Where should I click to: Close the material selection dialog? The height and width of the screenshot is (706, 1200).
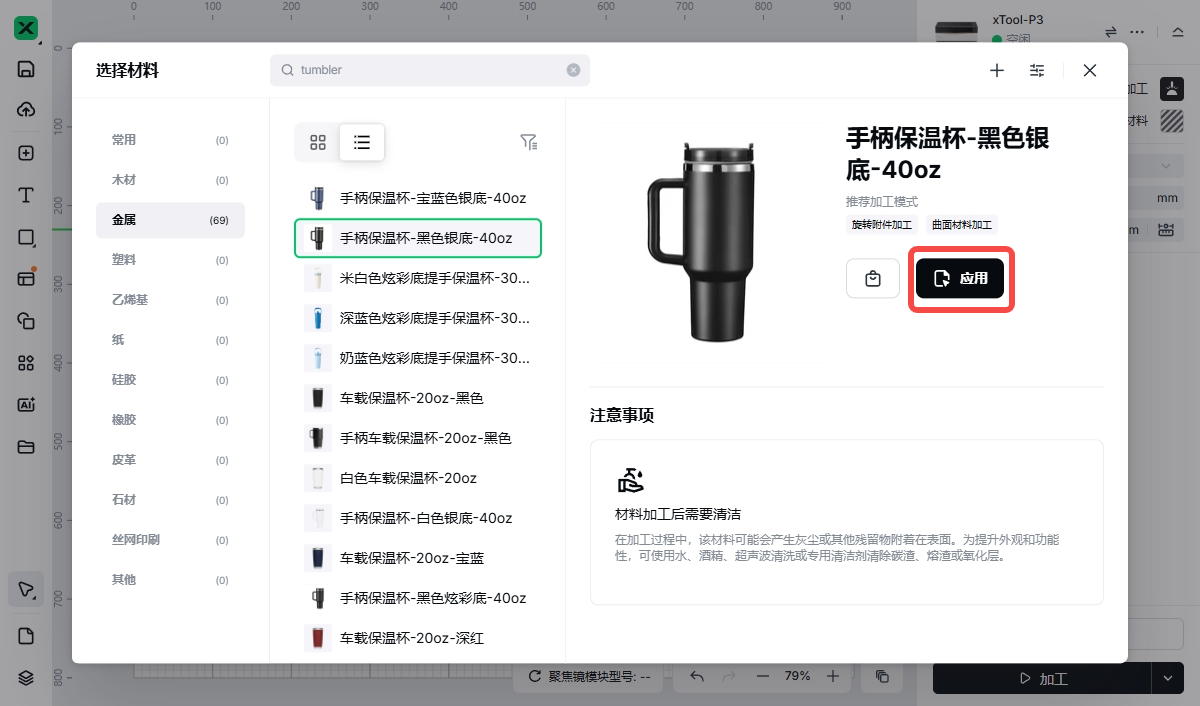point(1090,70)
